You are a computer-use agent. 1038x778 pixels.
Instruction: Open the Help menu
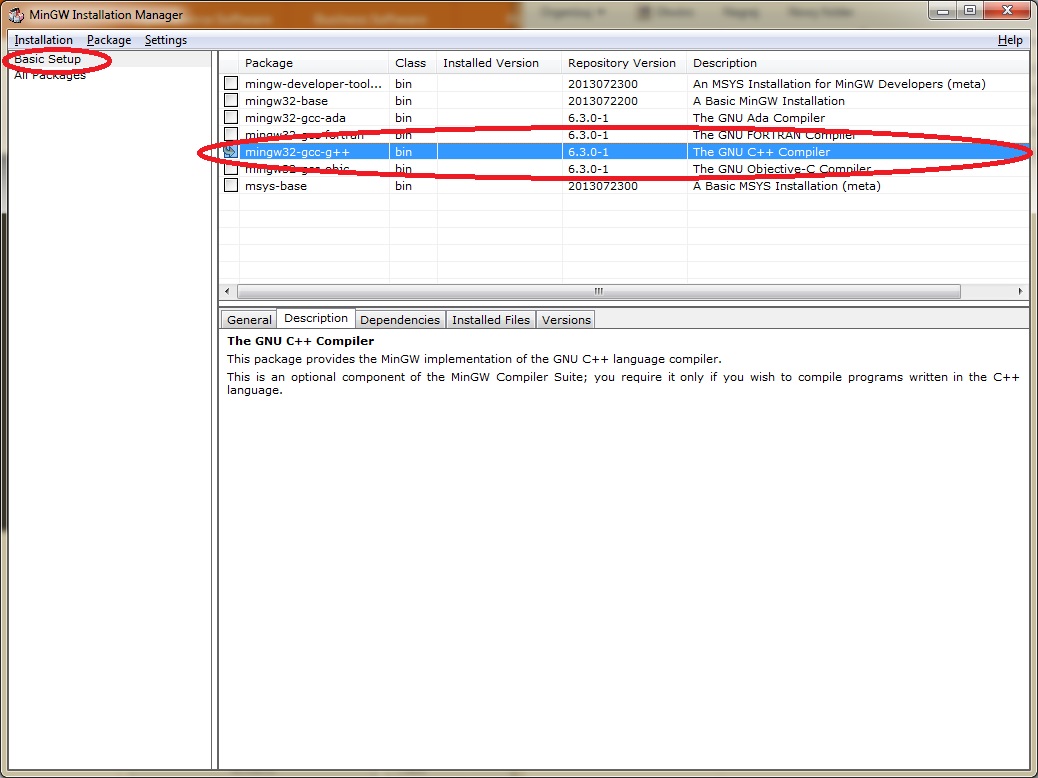(x=1010, y=40)
